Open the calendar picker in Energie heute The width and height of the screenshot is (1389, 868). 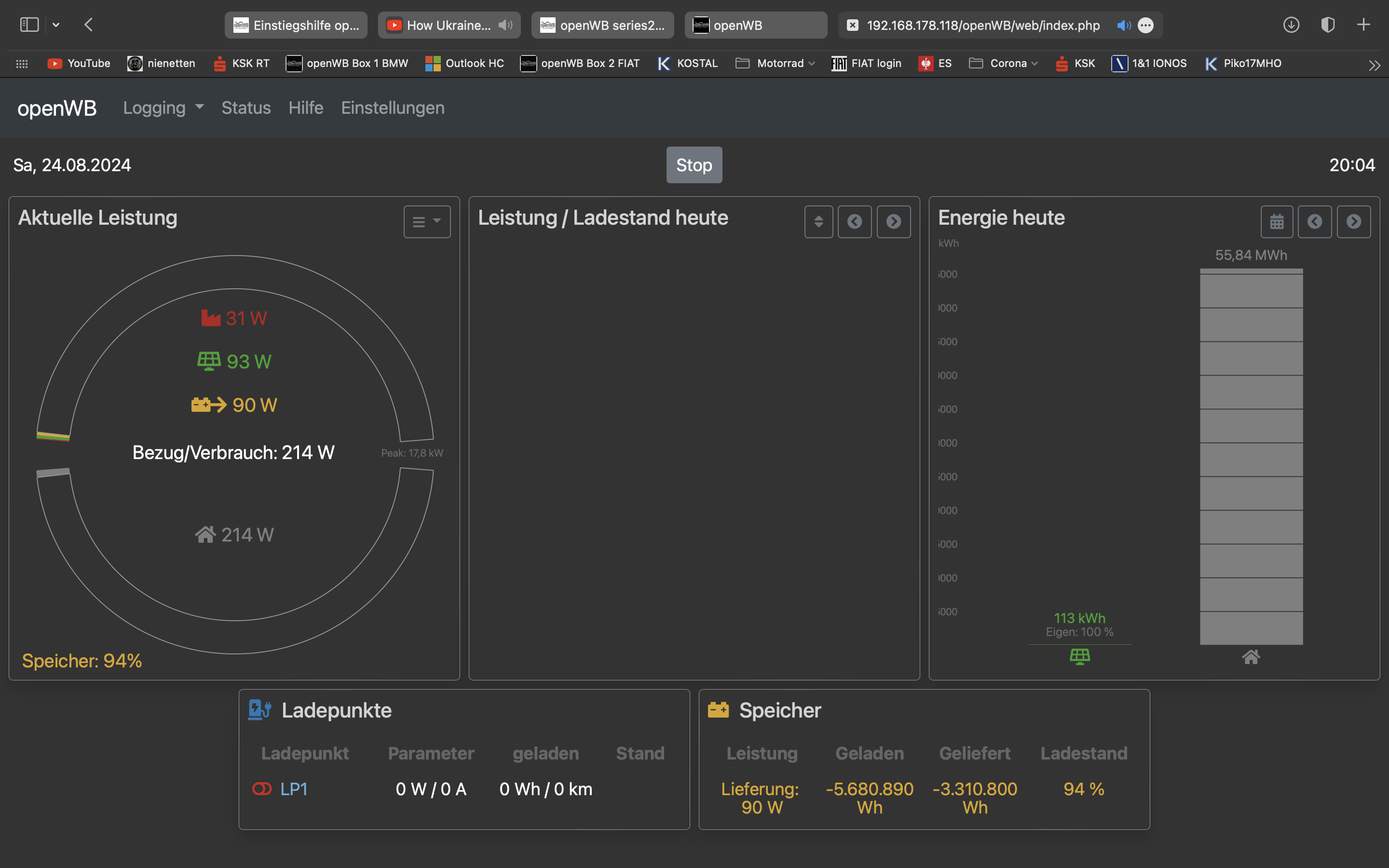[1277, 222]
